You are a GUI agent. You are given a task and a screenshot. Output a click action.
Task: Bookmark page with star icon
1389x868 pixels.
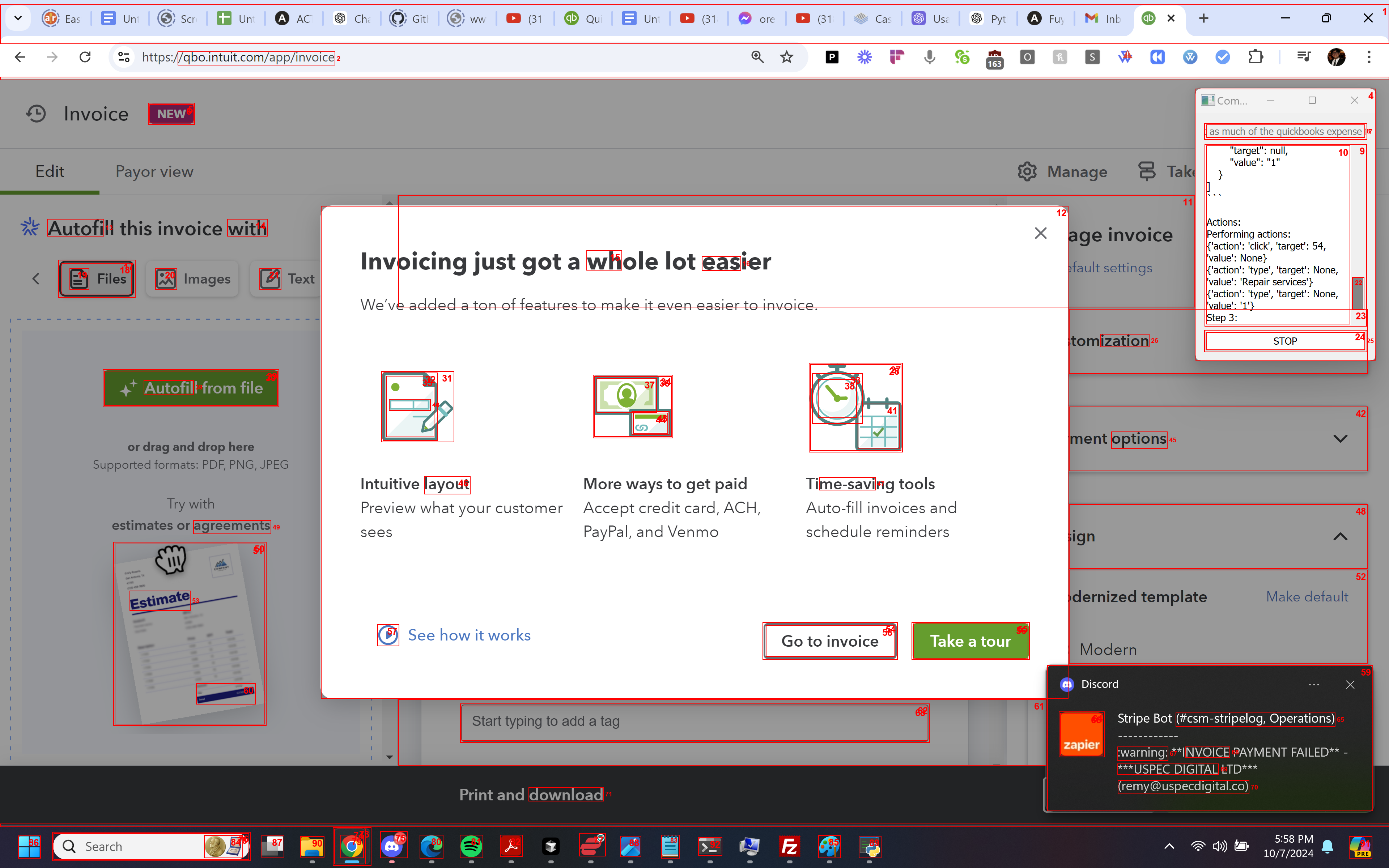click(x=786, y=57)
